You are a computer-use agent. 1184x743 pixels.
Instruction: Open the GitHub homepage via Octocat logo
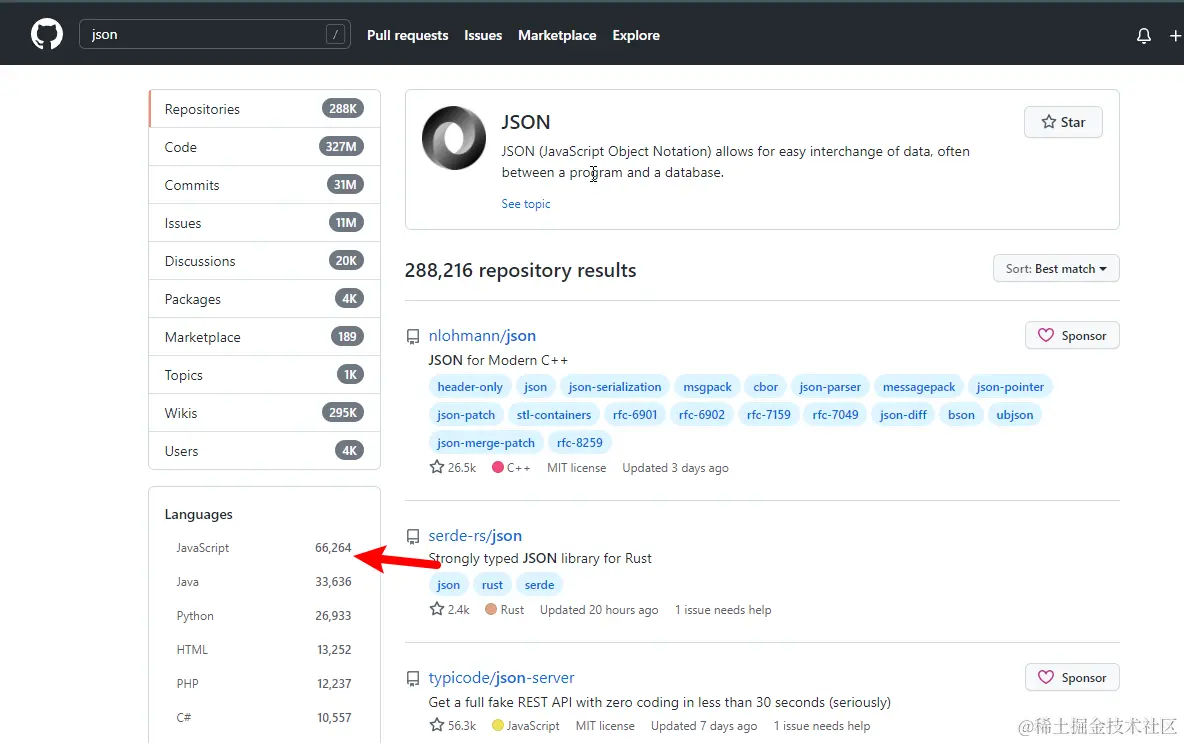click(47, 35)
